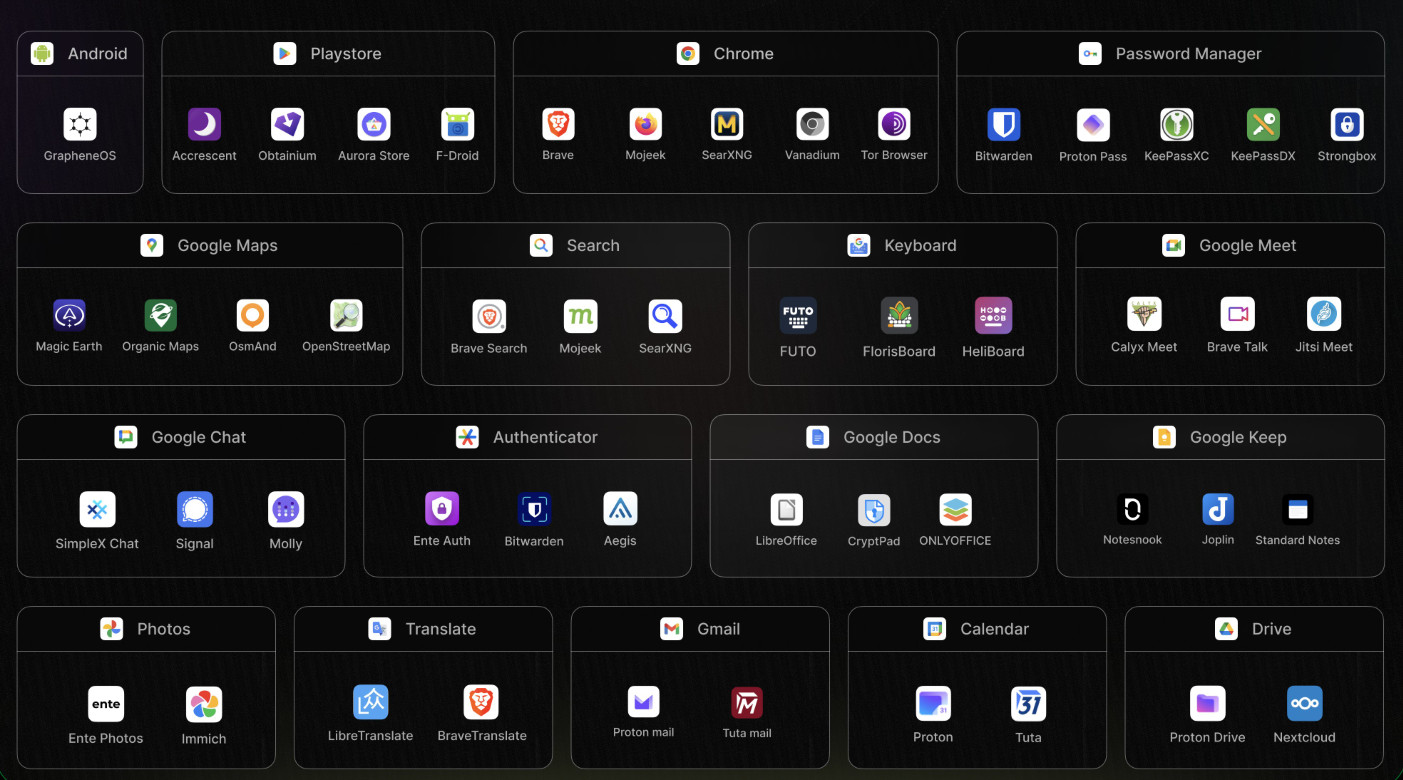Open the Organic Maps icon
Image resolution: width=1403 pixels, height=780 pixels.
(x=161, y=316)
